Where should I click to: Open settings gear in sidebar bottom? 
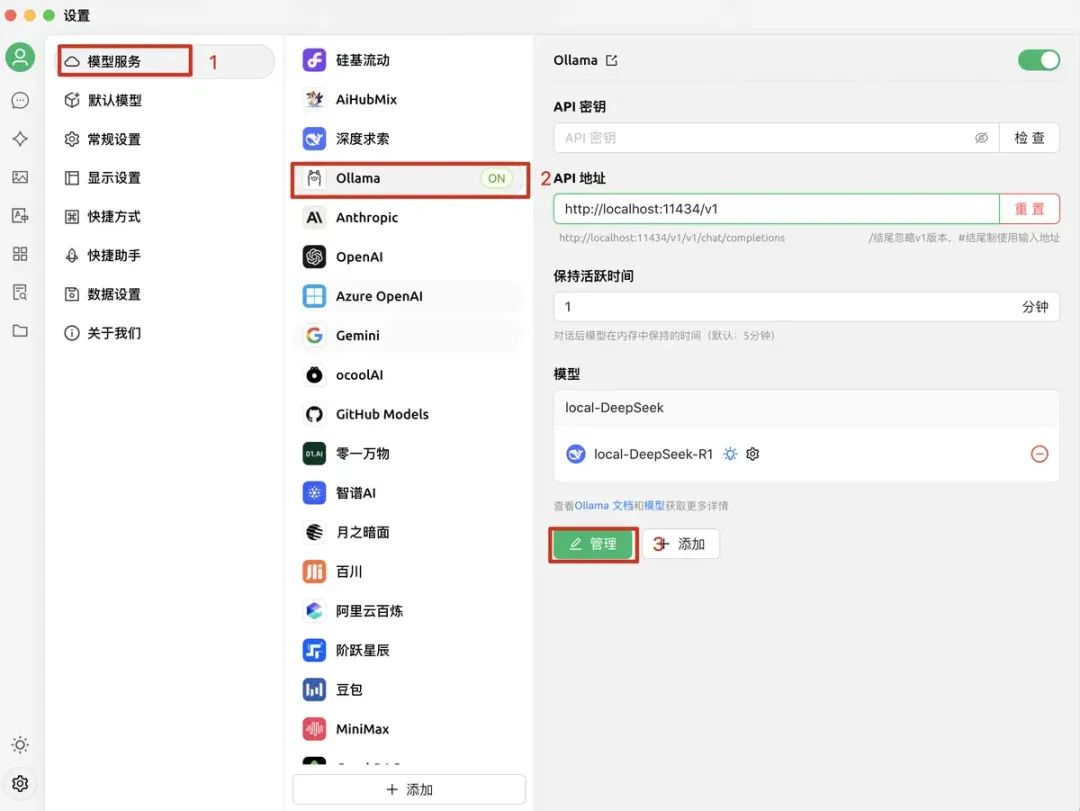pos(20,783)
